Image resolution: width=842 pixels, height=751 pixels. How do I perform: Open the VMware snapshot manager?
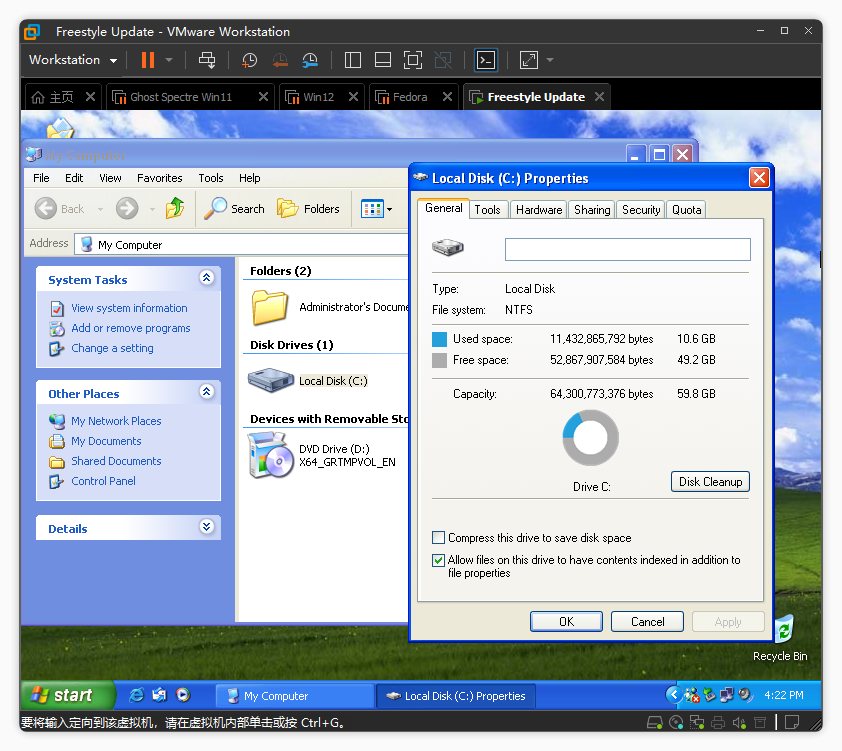310,60
